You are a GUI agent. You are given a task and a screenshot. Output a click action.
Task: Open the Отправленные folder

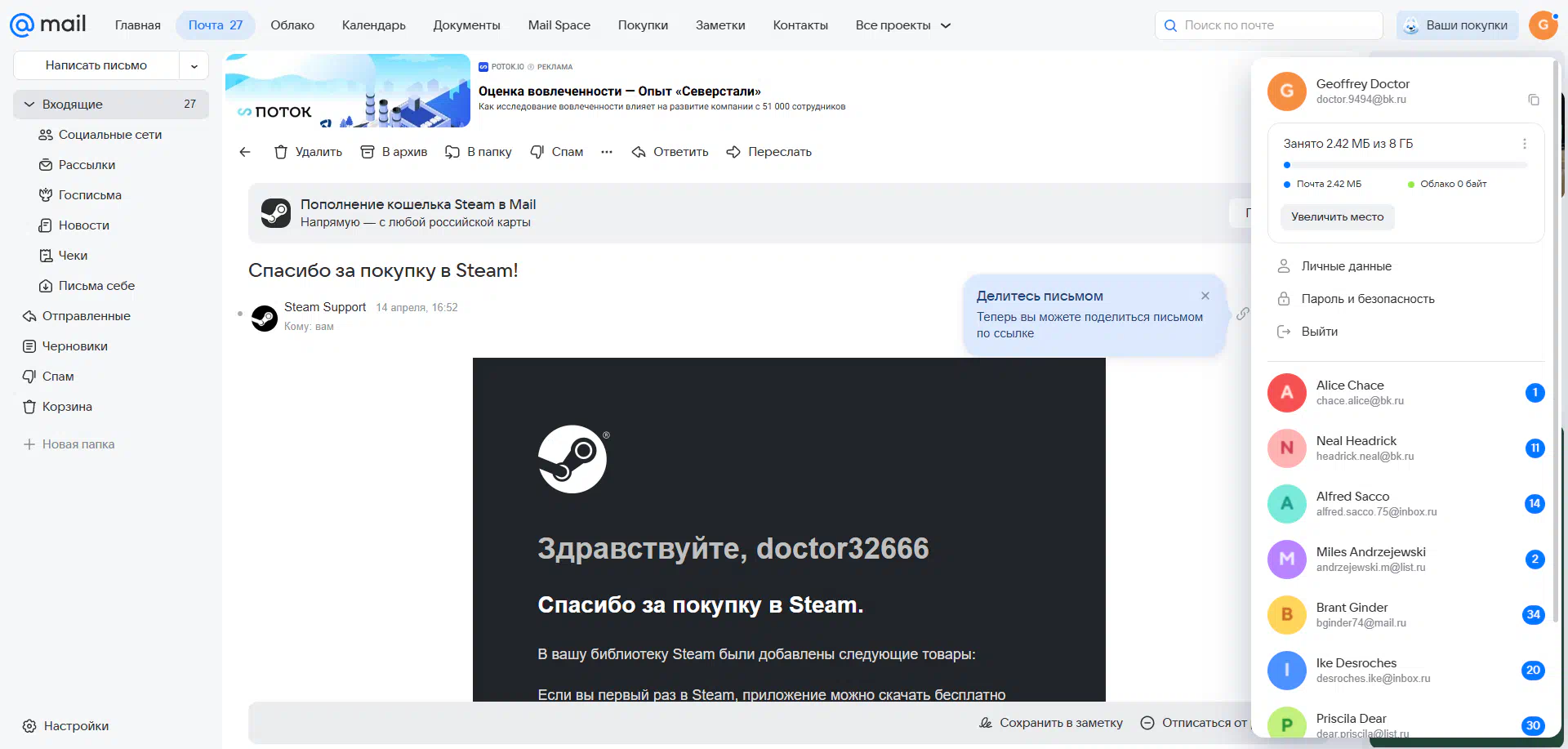pos(111,316)
